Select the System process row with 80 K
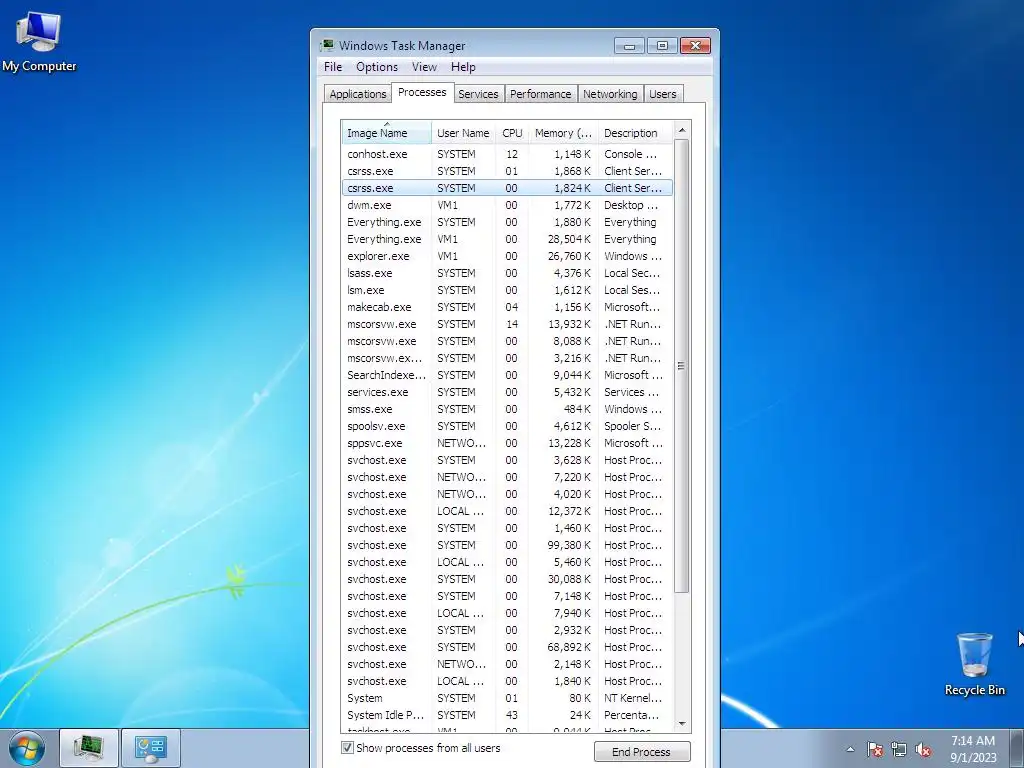The width and height of the screenshot is (1024, 768). [x=507, y=698]
